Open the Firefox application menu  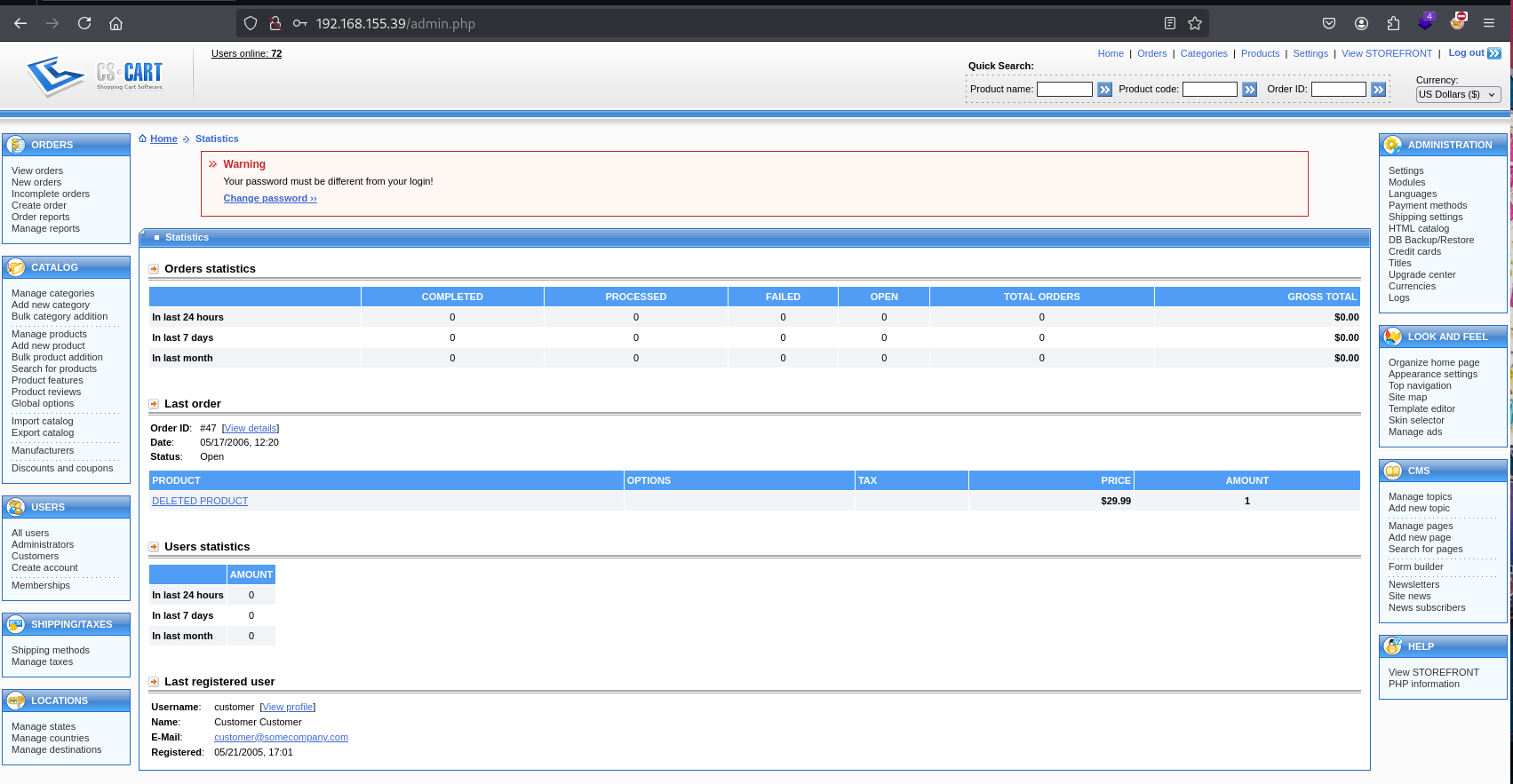pyautogui.click(x=1489, y=23)
